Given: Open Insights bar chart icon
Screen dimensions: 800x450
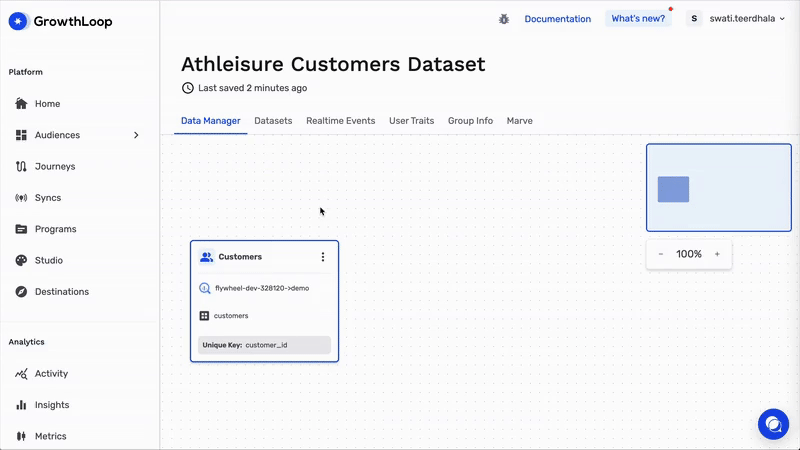Looking at the screenshot, I should pos(22,405).
